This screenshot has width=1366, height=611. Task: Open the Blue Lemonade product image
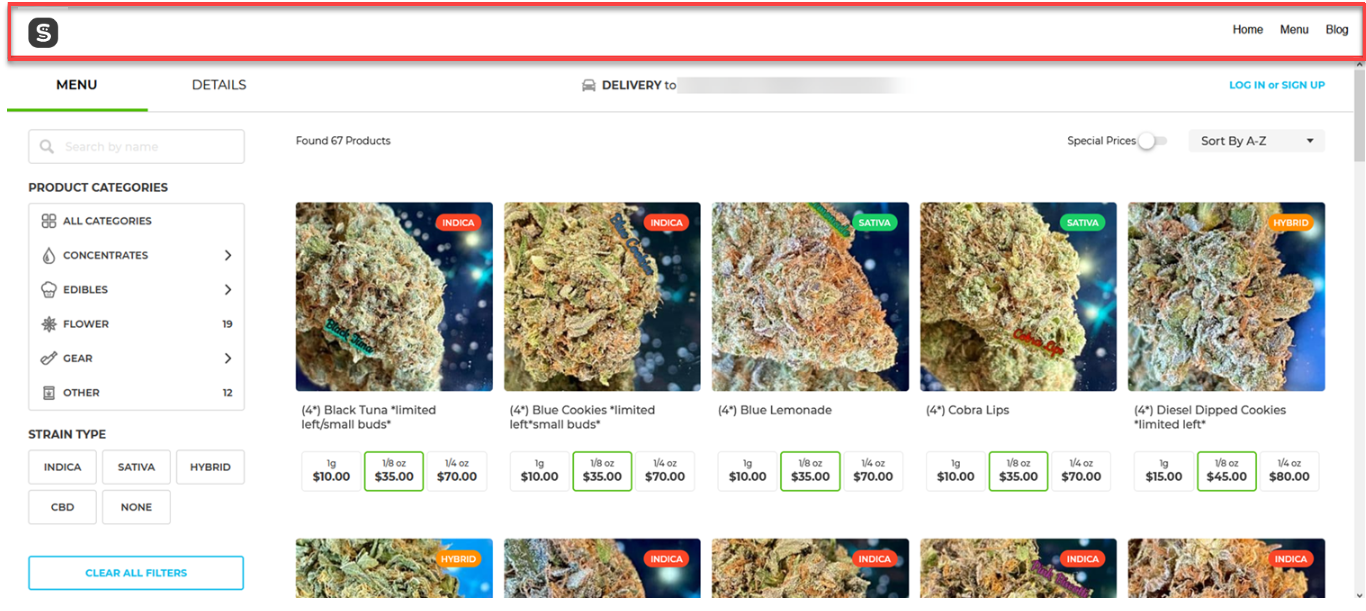tap(810, 297)
